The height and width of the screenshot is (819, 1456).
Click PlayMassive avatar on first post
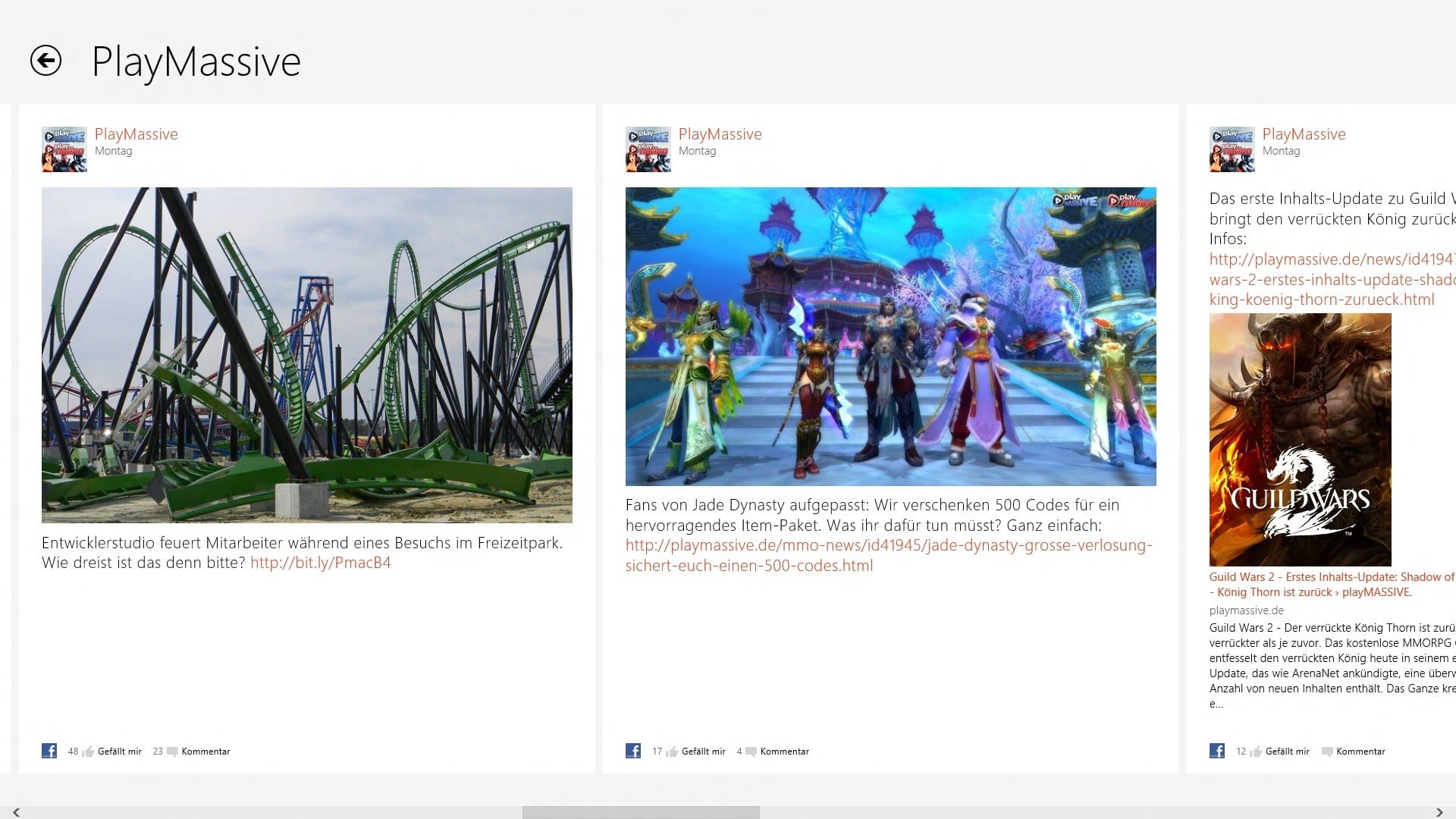64,149
